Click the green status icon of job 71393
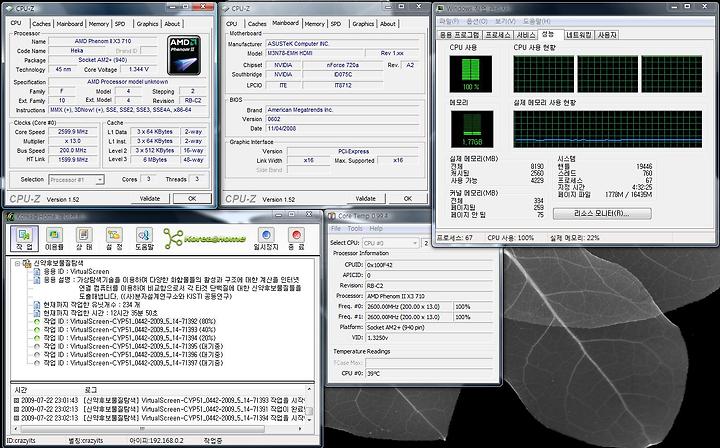Screen dimensions: 720x448 pos(37,330)
